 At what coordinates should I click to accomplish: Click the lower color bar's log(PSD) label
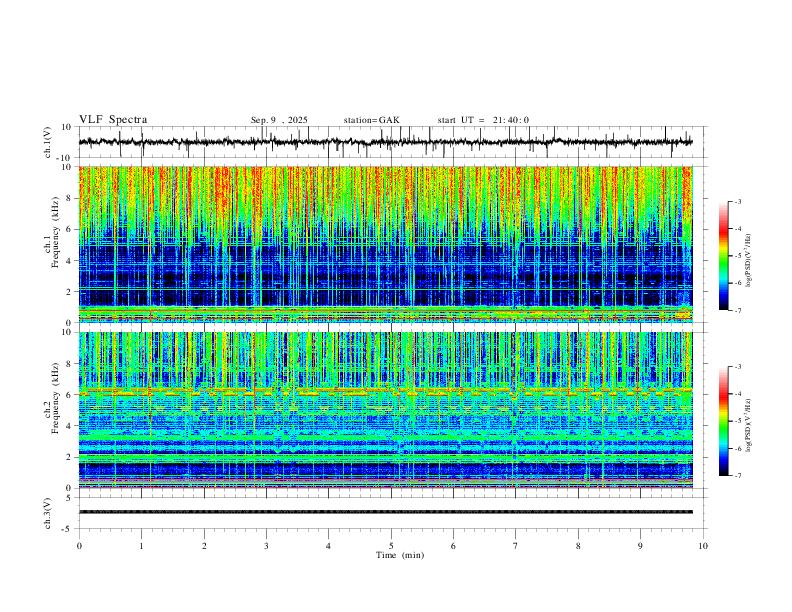(748, 425)
